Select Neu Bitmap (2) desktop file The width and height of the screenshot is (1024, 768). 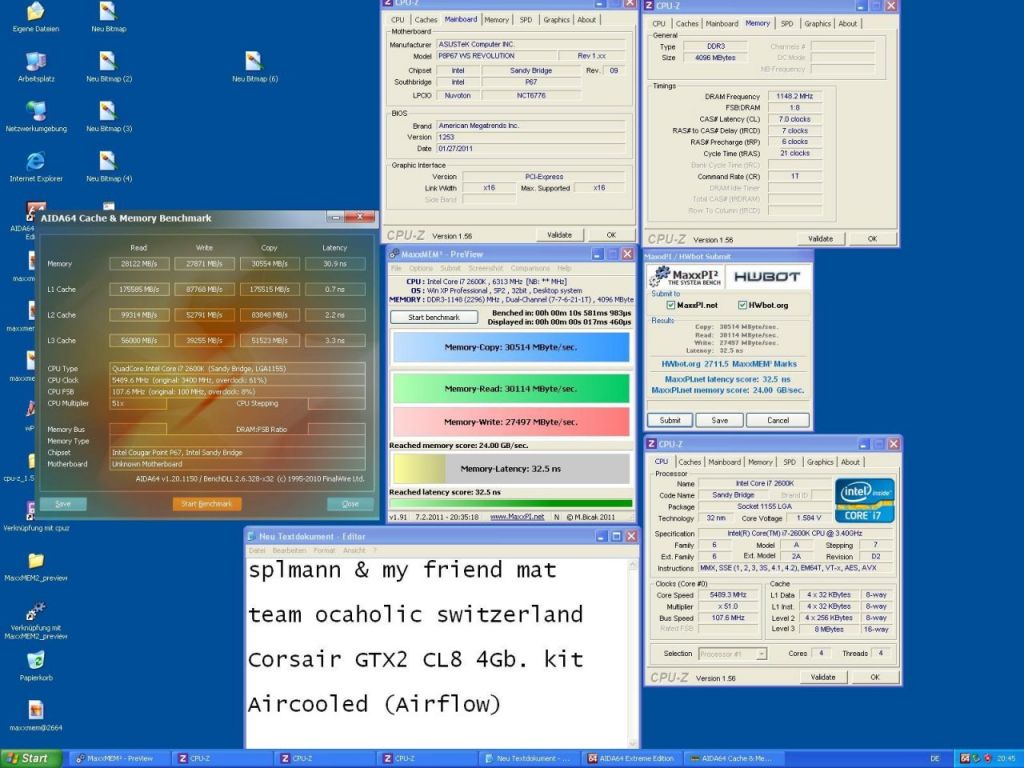pyautogui.click(x=108, y=67)
